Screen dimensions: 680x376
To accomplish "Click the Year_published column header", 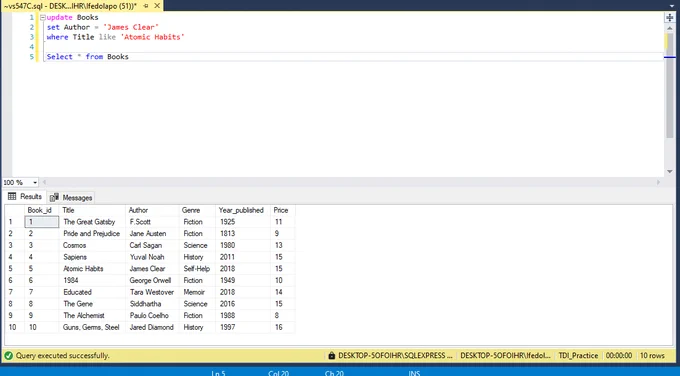I will point(243,210).
